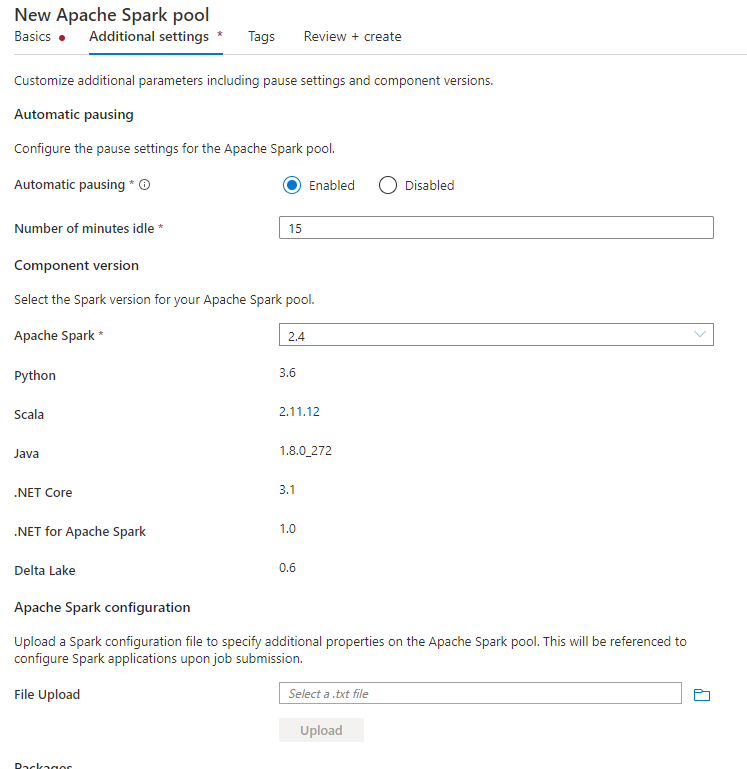Screen dimensions: 747x769
Task: Open the folder browse icon for File Upload
Action: pyautogui.click(x=701, y=694)
